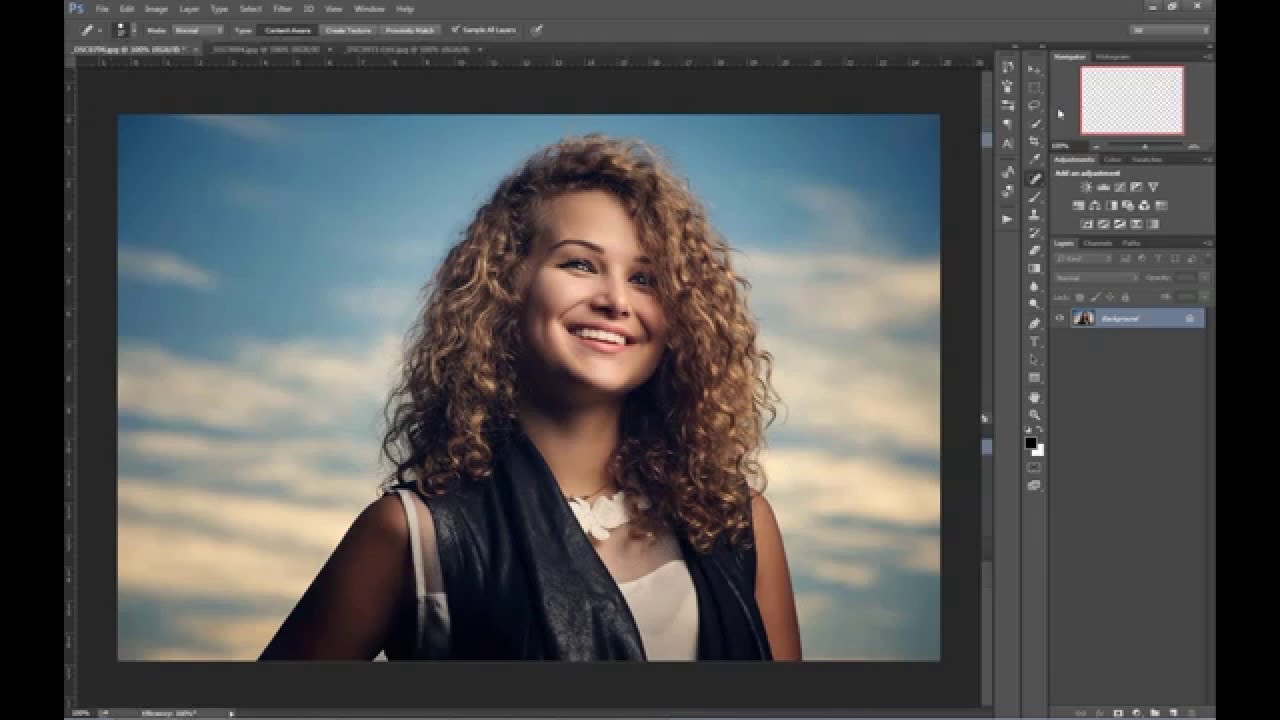The image size is (1280, 720).
Task: Select the Pen tool
Action: point(1035,324)
